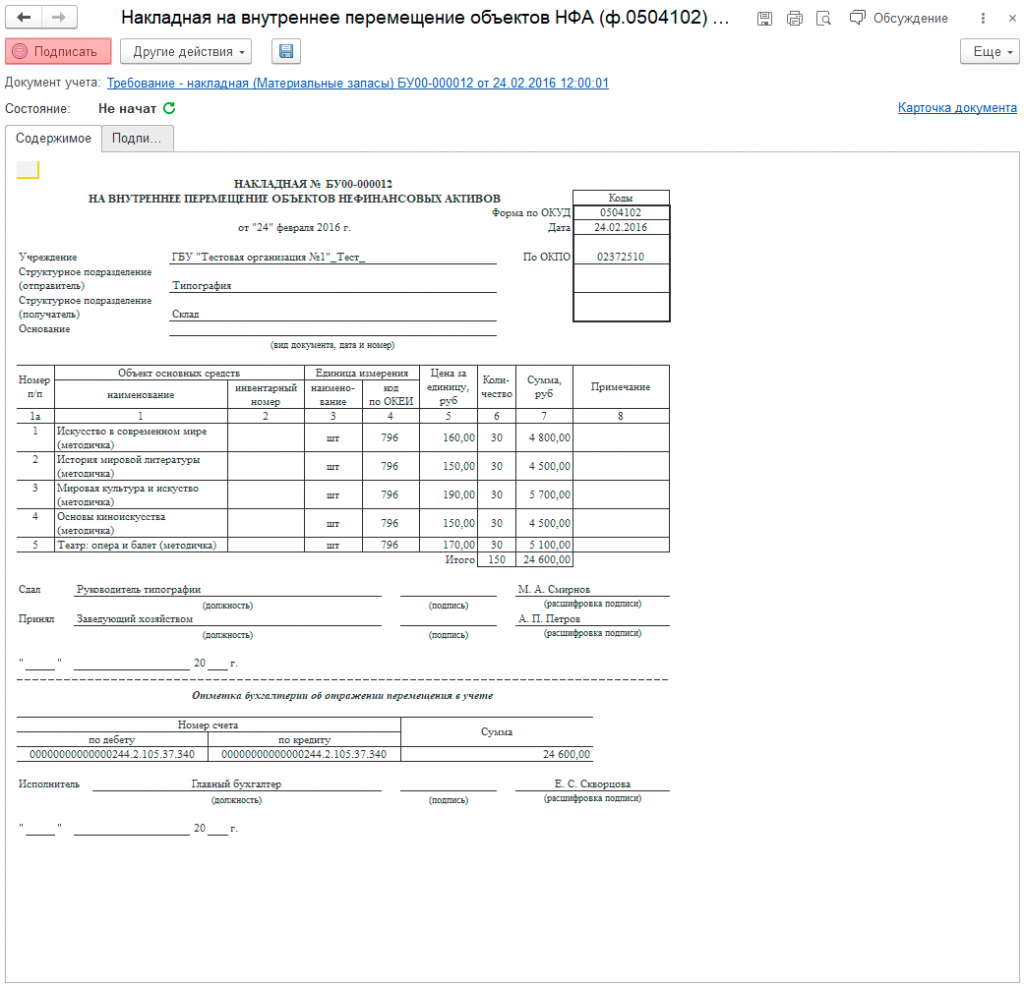1024x986 pixels.
Task: Switch to the Содержимое tab
Action: (54, 138)
